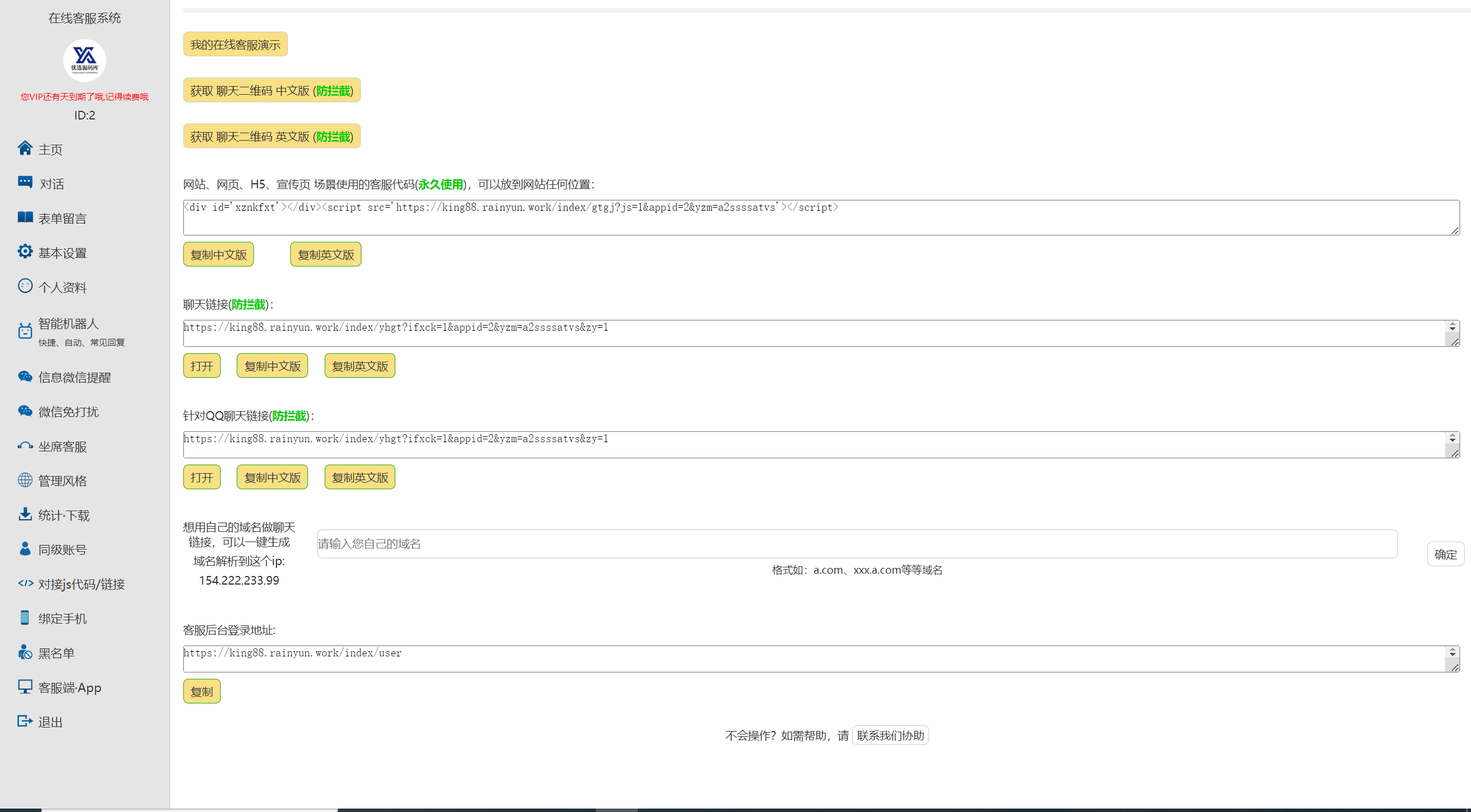Click the 确定 button for custom domain
Image resolution: width=1471 pixels, height=812 pixels.
pos(1446,554)
